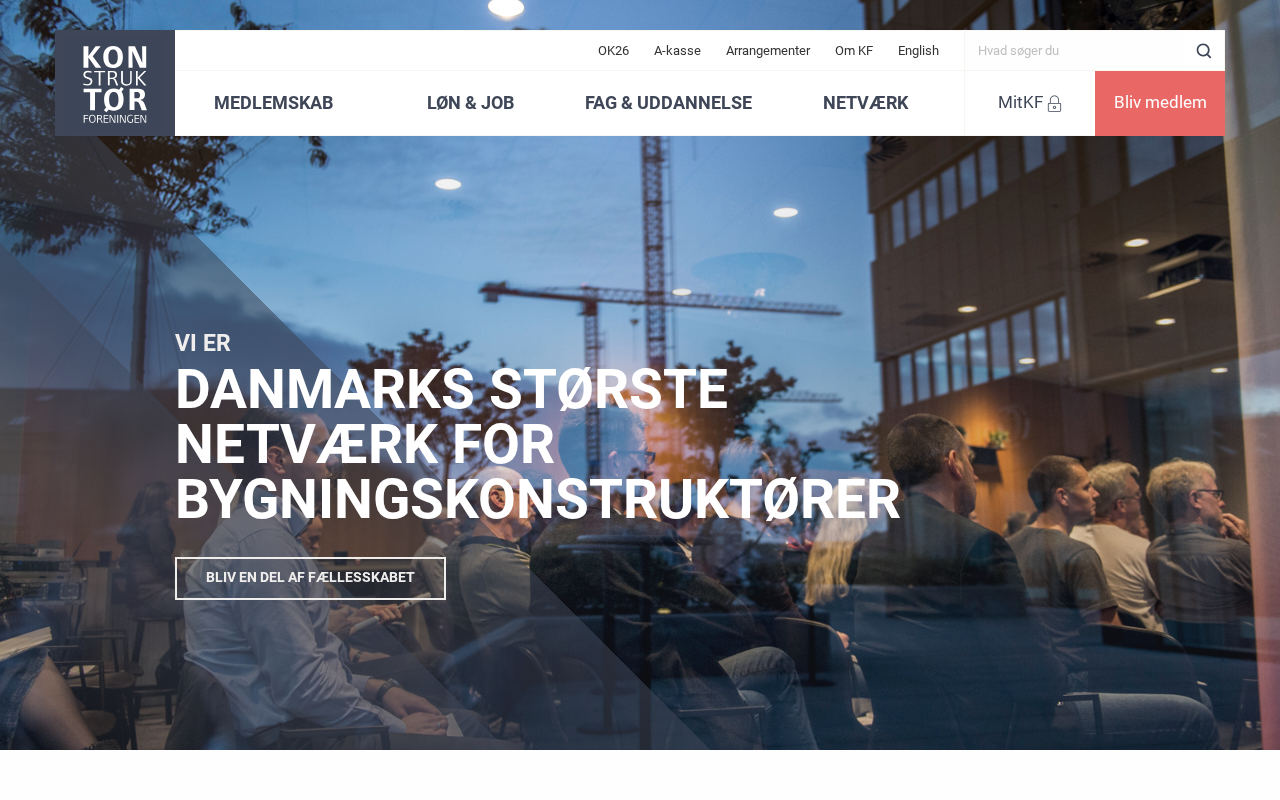
Task: Open the Løn & Job menu
Action: coord(470,103)
